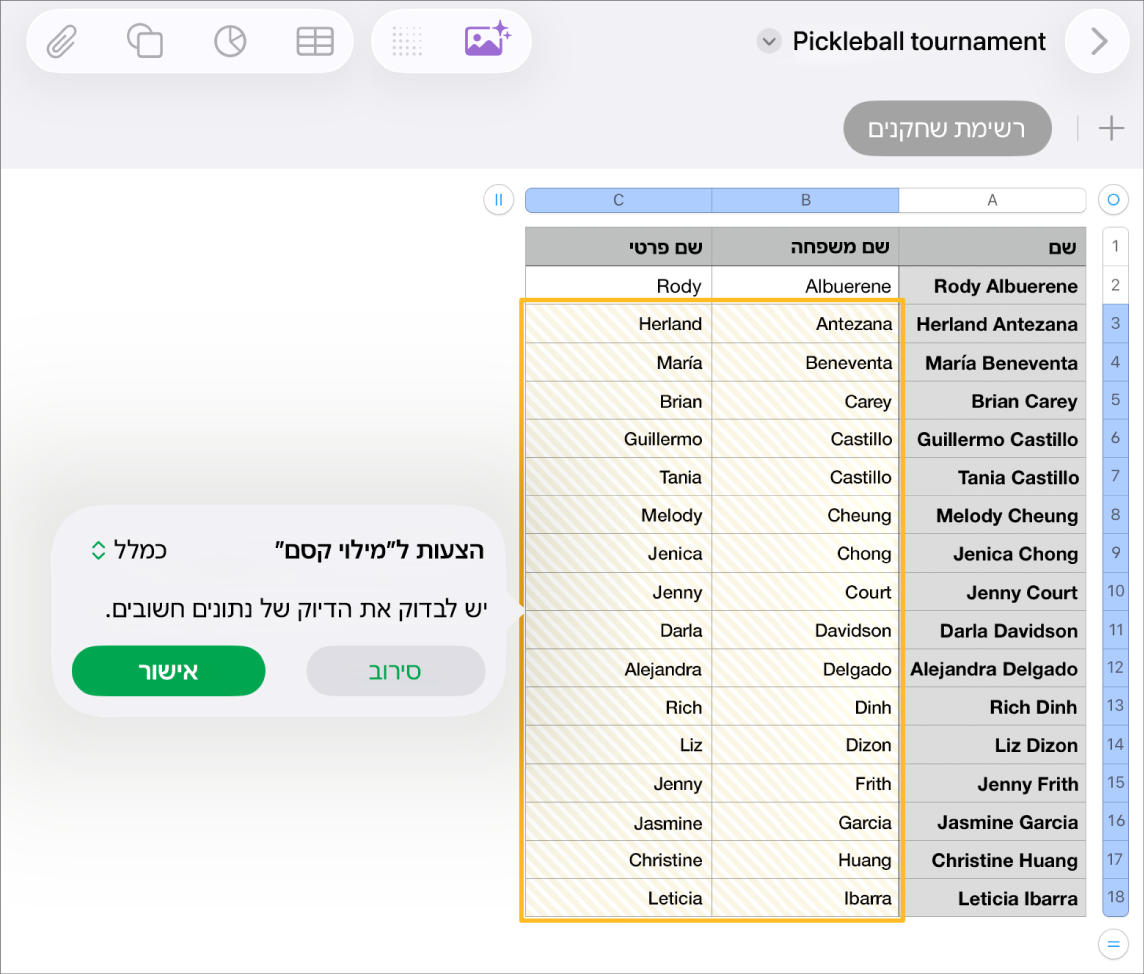Open the image generation sparkle icon
The height and width of the screenshot is (974, 1144).
487,39
